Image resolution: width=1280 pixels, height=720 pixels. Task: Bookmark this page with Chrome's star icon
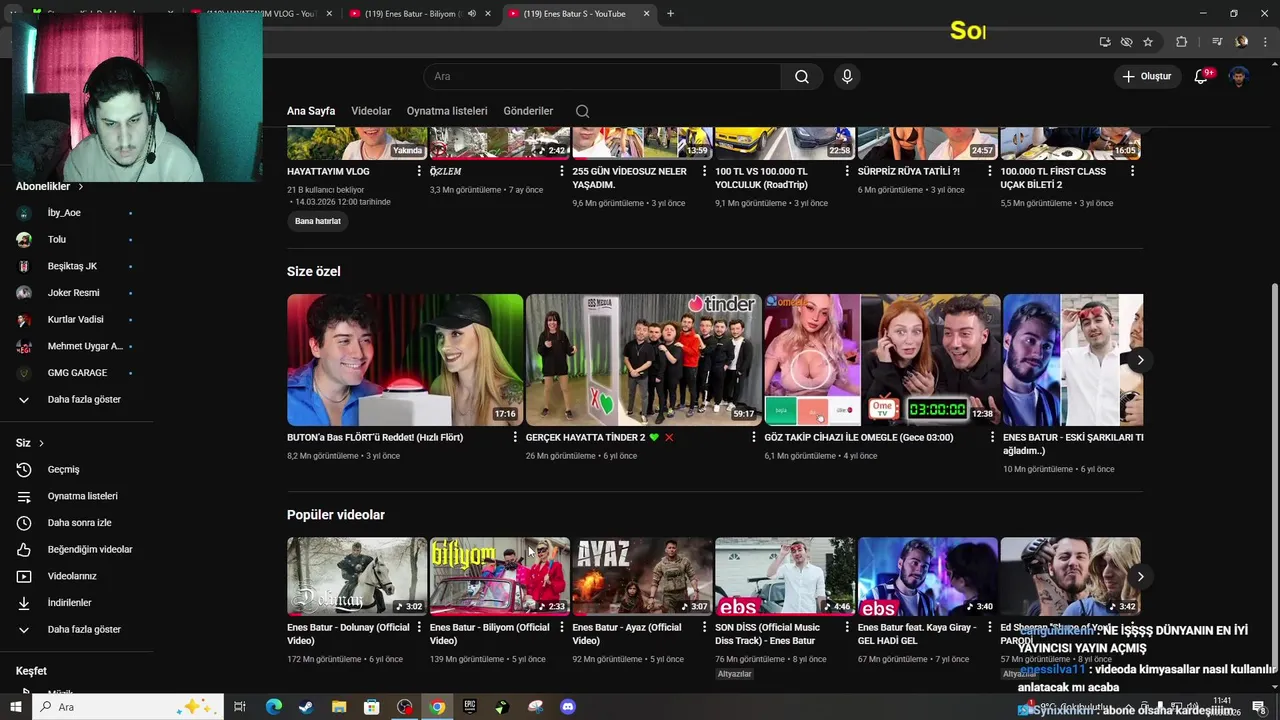coord(1148,42)
